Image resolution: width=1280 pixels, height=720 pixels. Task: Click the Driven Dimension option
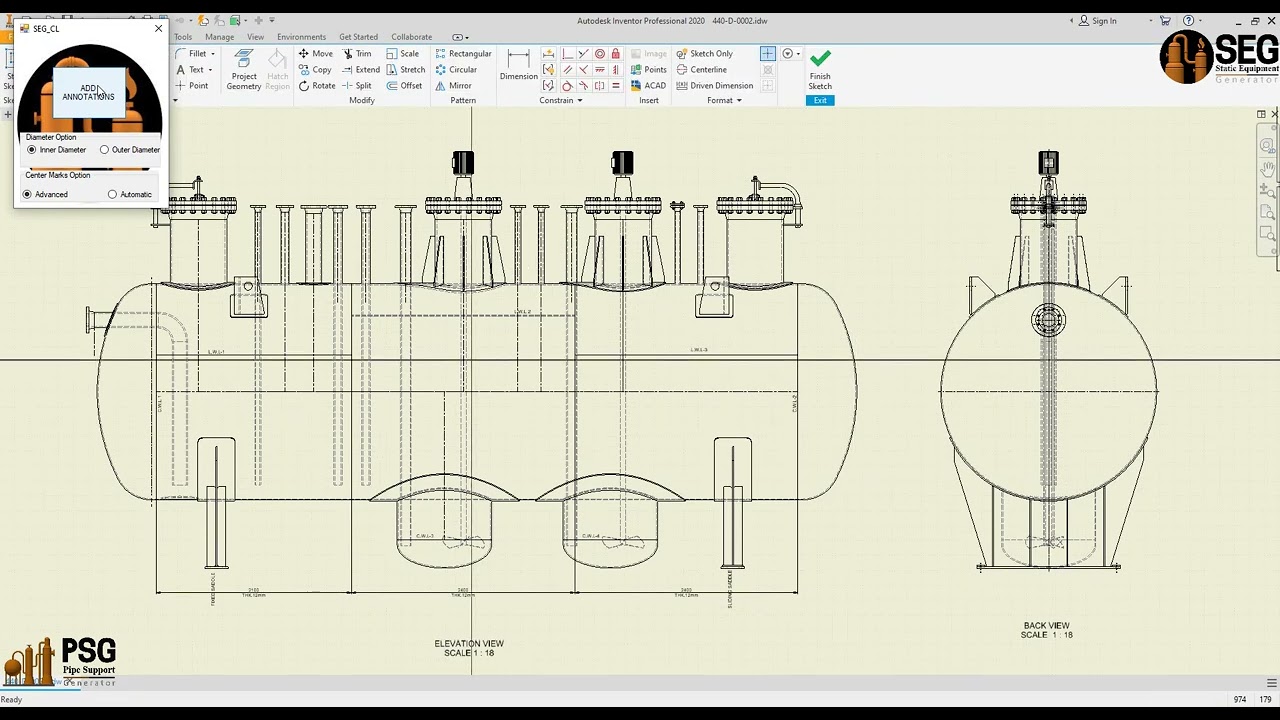714,86
